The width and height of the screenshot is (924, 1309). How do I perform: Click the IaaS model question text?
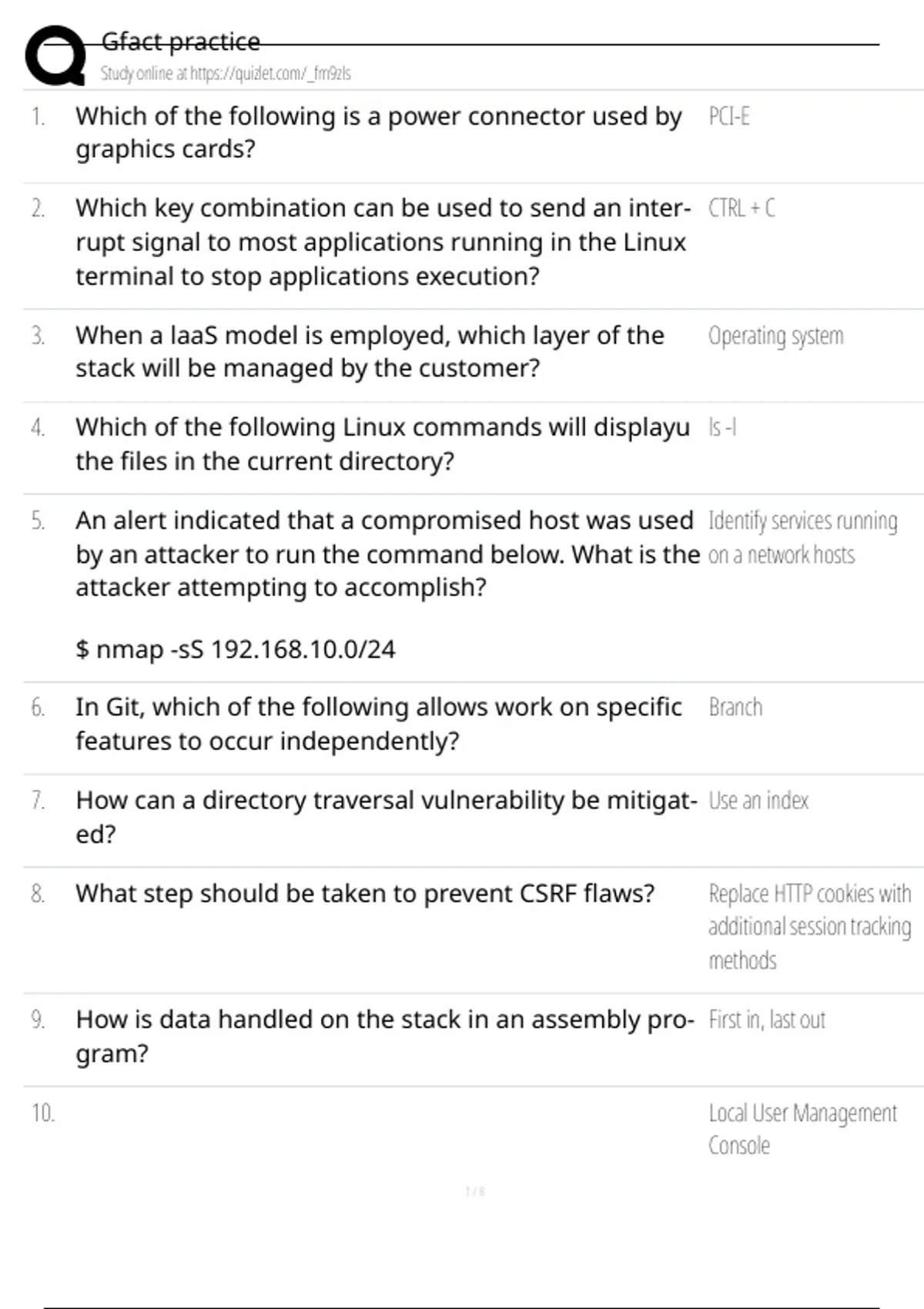coord(370,352)
